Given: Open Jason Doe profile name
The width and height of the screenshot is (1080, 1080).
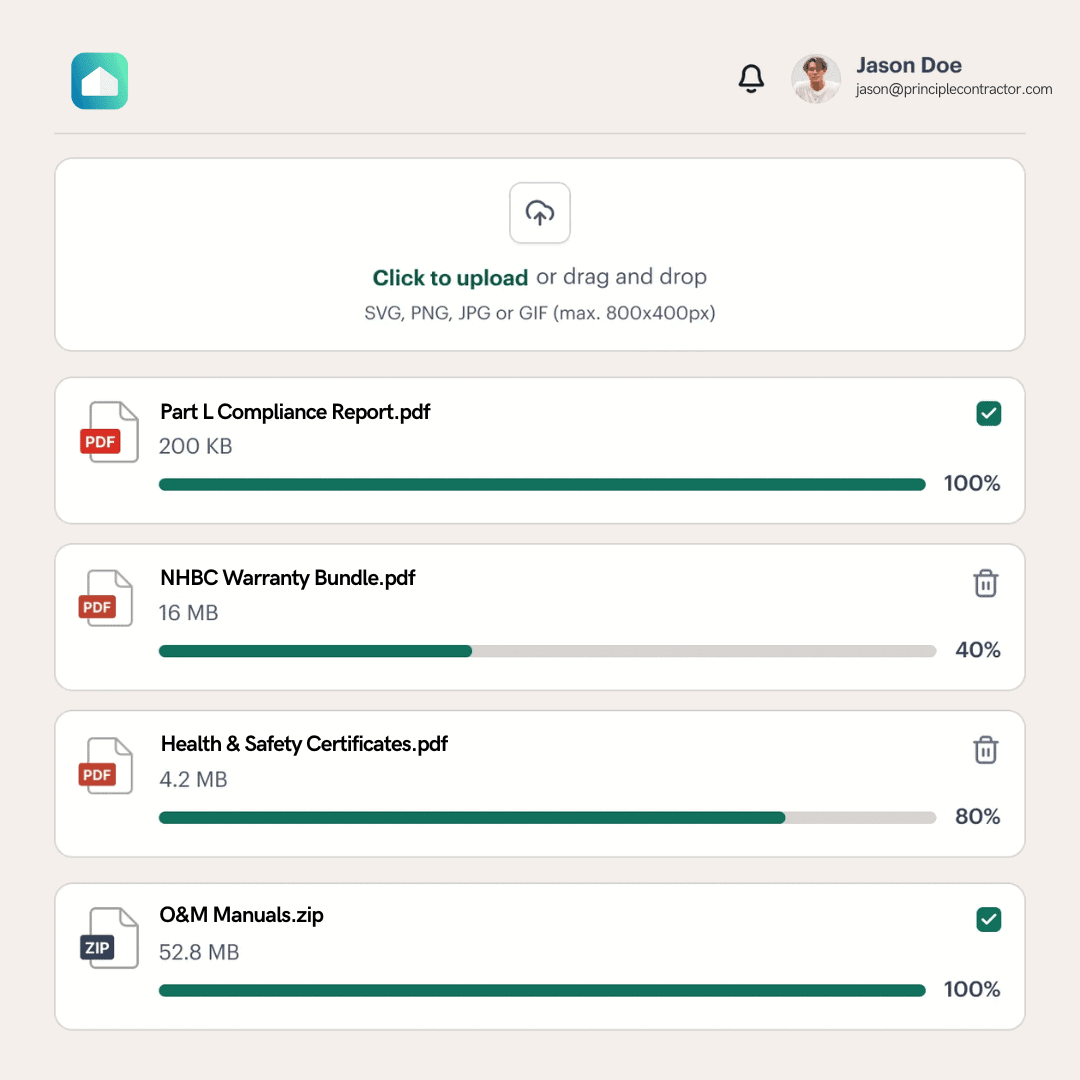Looking at the screenshot, I should click(x=909, y=66).
